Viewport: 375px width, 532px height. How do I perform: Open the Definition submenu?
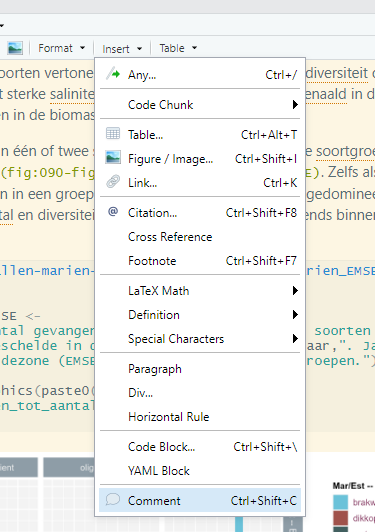(x=200, y=315)
